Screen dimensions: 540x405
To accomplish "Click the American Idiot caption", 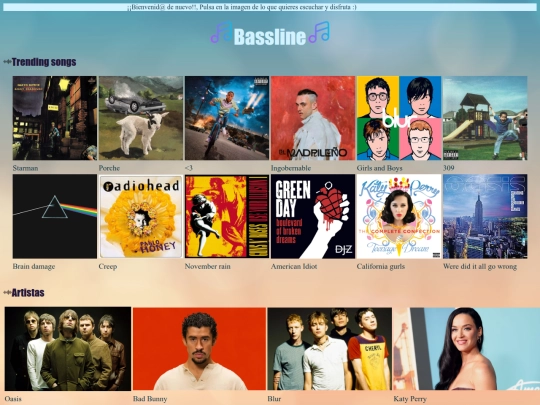I will pos(294,267).
